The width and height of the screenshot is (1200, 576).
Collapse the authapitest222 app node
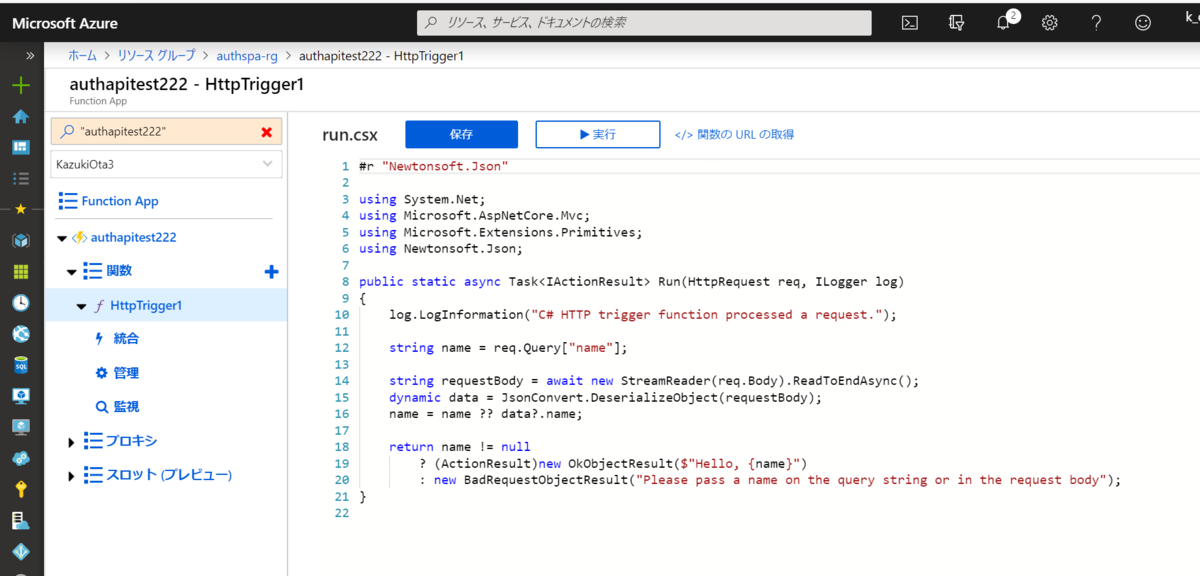(x=62, y=238)
